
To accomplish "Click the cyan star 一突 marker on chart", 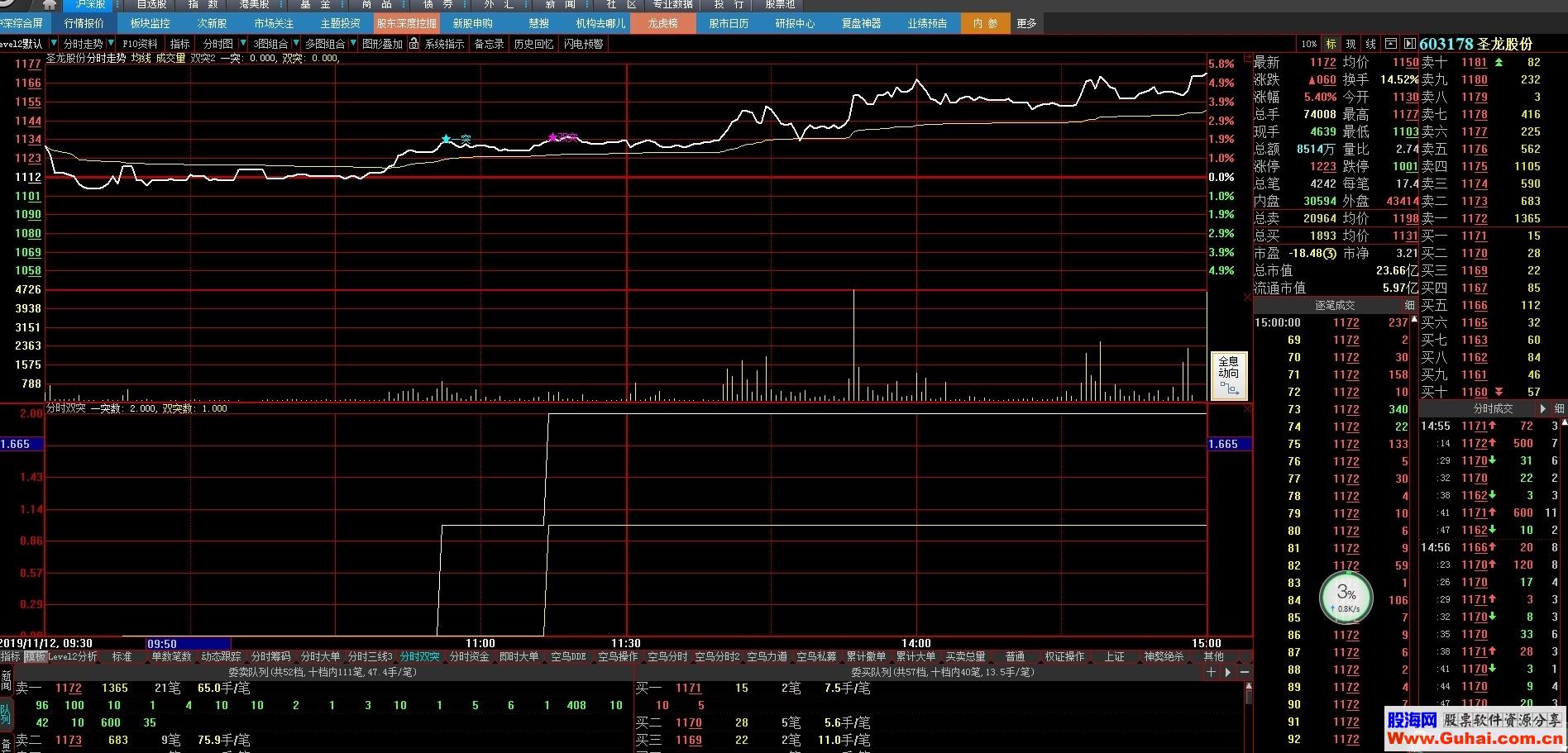I will click(447, 138).
